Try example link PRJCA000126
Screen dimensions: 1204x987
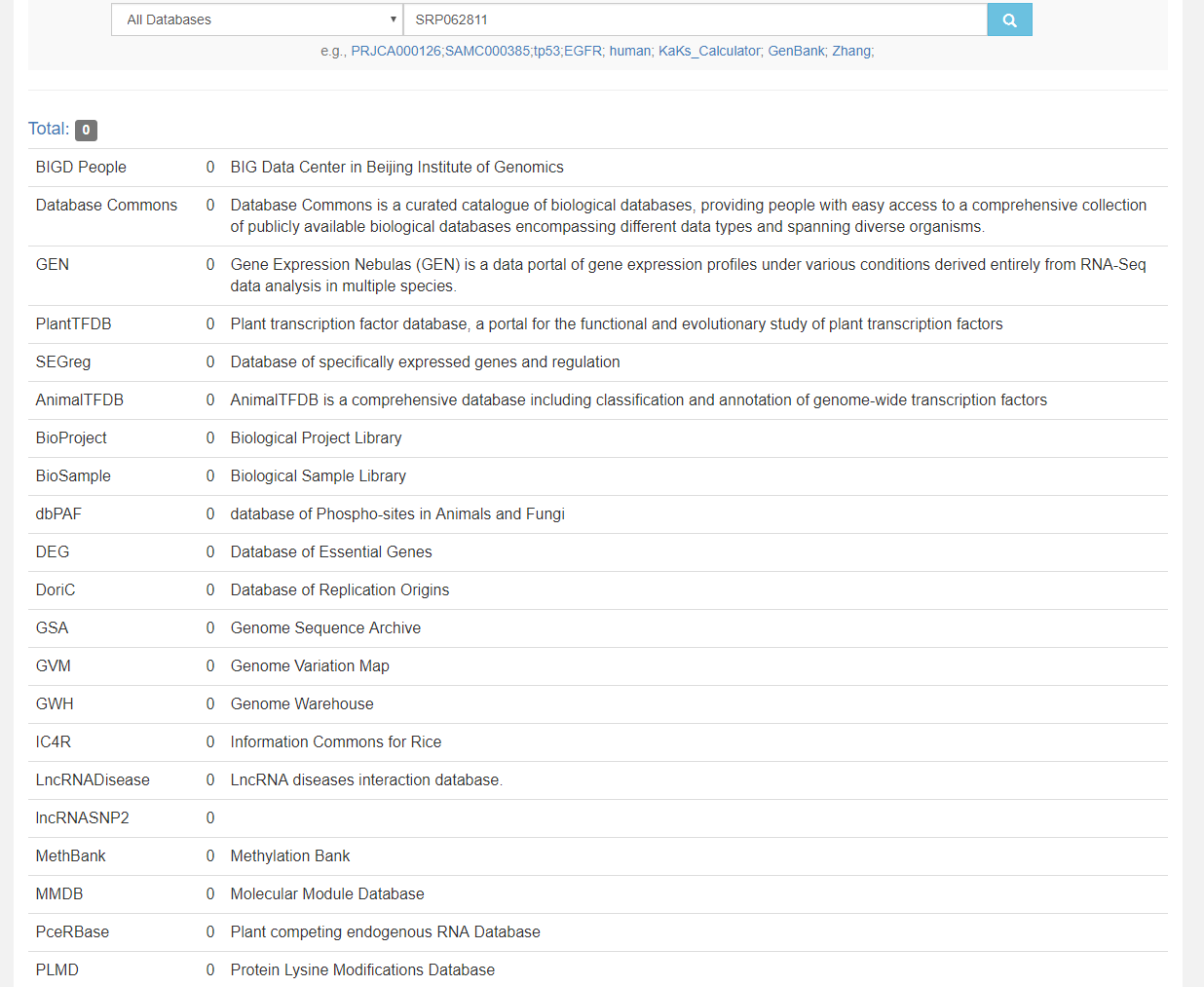pyautogui.click(x=395, y=51)
